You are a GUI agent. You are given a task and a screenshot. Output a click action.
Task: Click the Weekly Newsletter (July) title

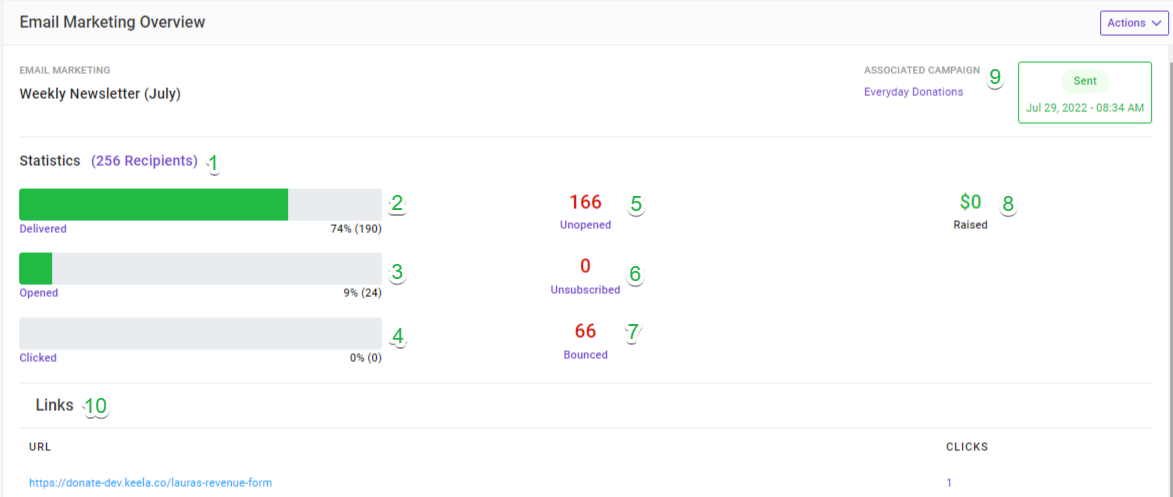click(x=100, y=94)
